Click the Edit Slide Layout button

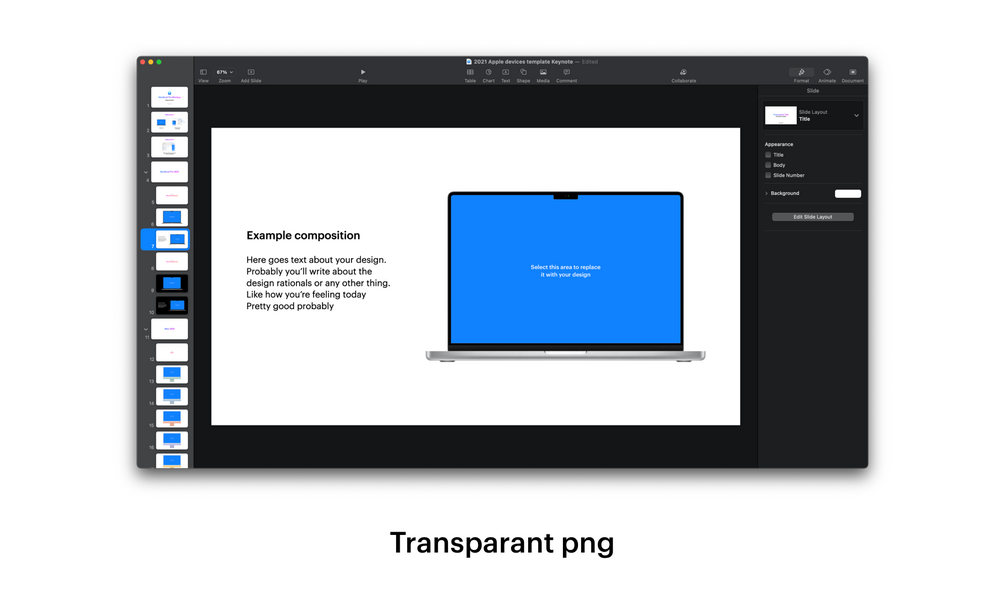coord(813,217)
